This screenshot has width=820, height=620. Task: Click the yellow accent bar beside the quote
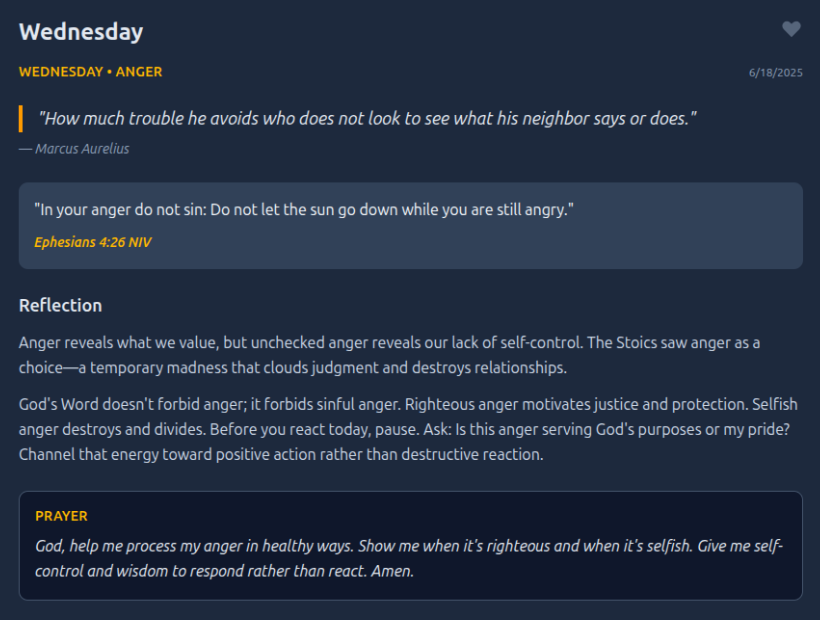click(x=21, y=119)
